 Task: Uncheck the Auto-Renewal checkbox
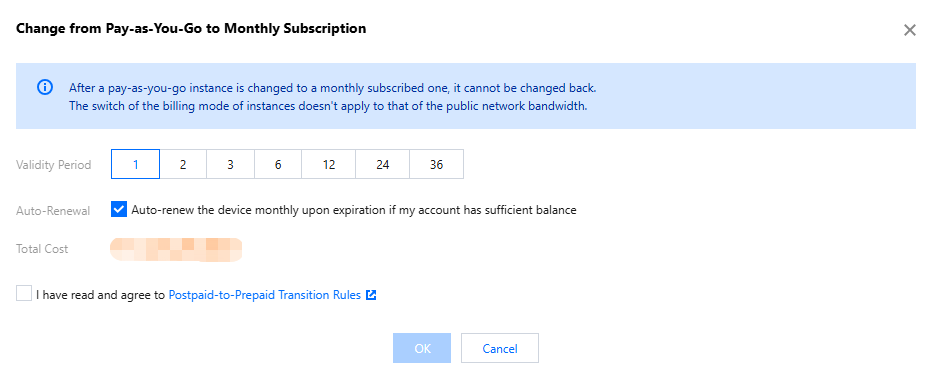coord(119,210)
